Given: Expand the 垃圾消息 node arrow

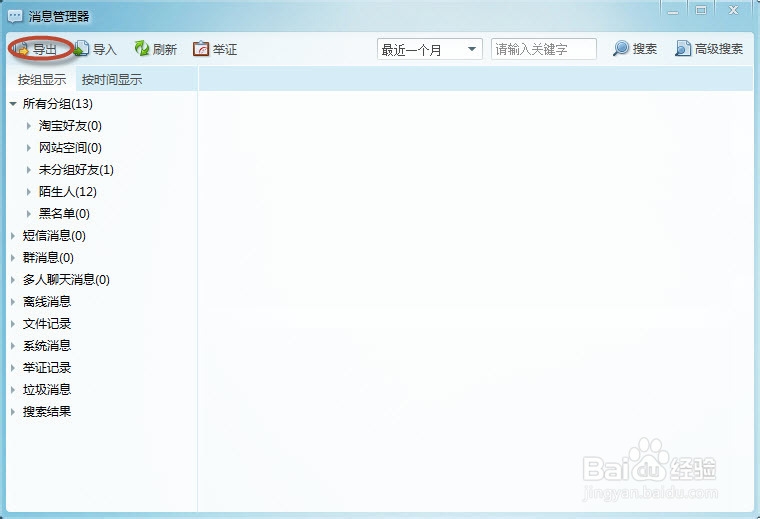Looking at the screenshot, I should 13,390.
